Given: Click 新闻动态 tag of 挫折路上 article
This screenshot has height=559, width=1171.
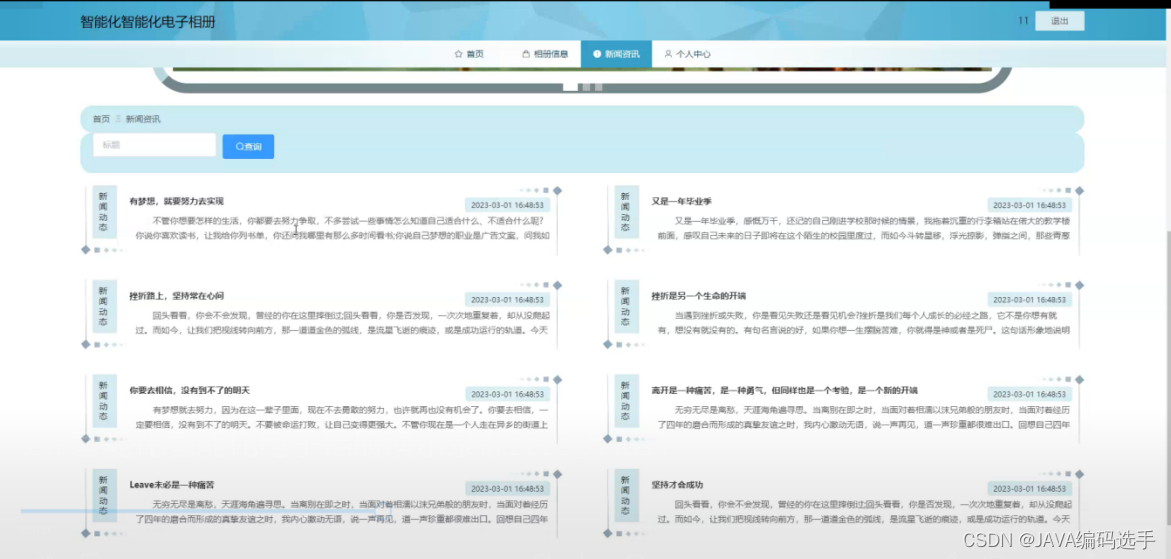Looking at the screenshot, I should click(x=103, y=306).
